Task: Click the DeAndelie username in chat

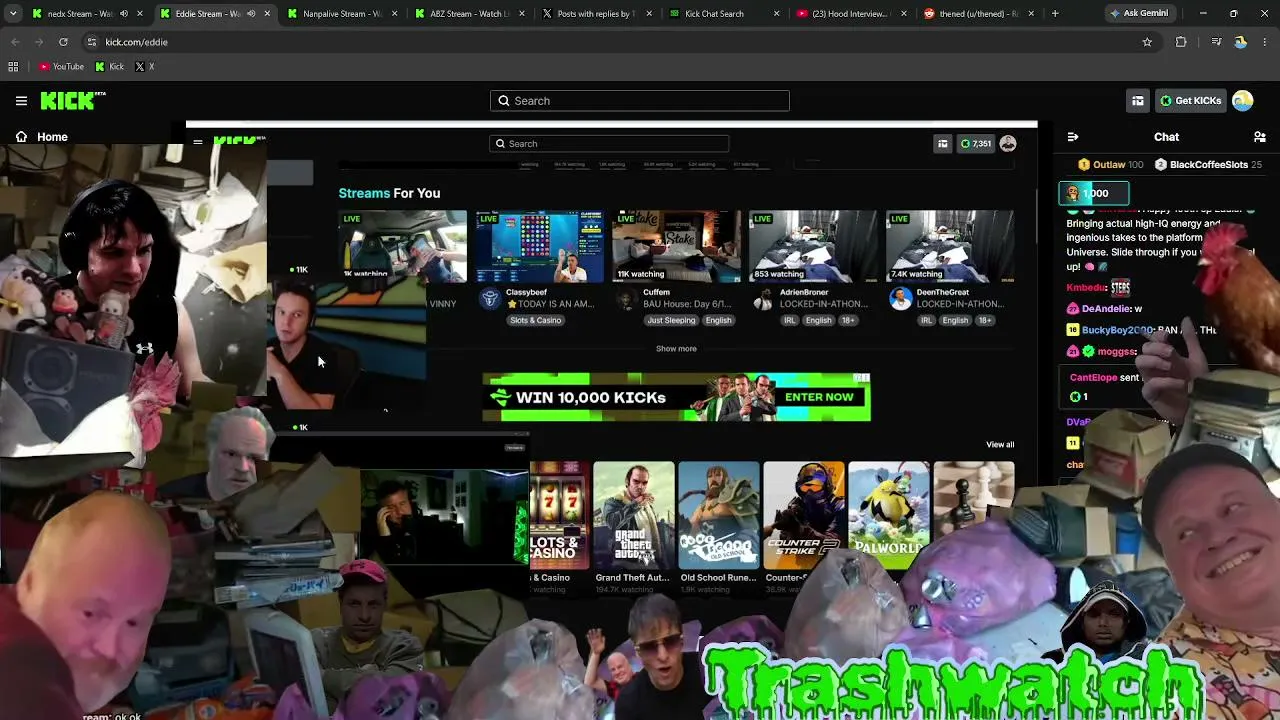Action: click(1106, 309)
